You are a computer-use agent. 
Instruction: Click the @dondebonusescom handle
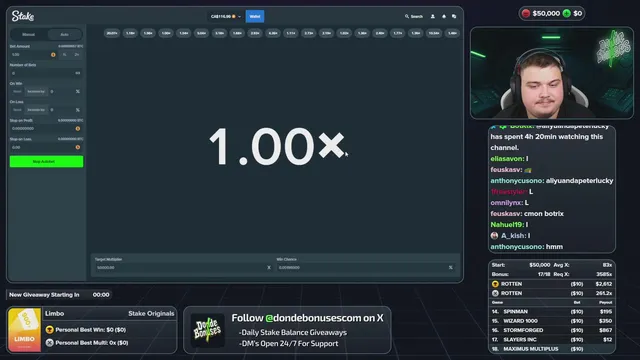click(313, 318)
